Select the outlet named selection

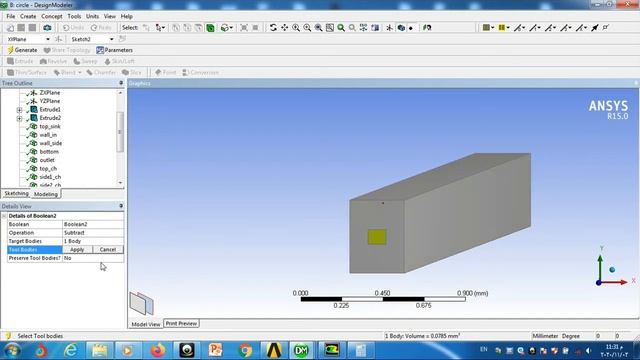47,160
